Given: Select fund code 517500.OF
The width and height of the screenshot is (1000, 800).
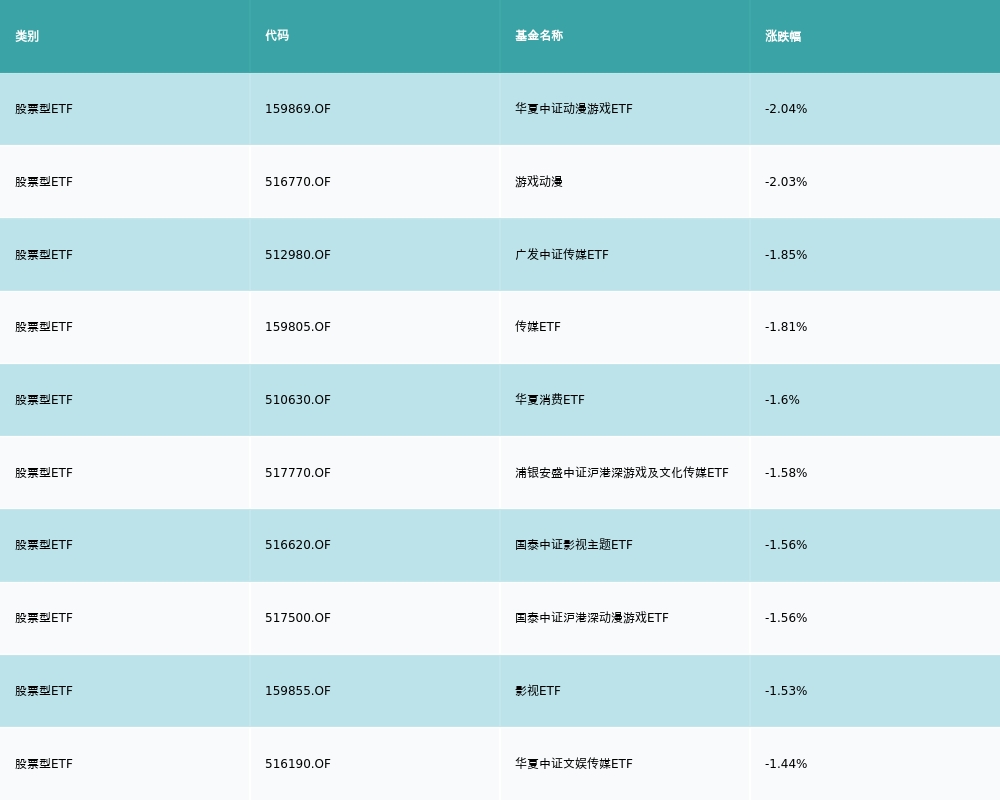Looking at the screenshot, I should (298, 618).
